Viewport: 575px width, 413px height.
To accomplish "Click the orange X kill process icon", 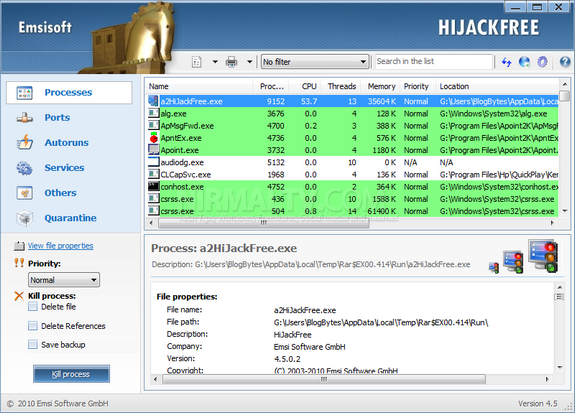I will (x=19, y=296).
